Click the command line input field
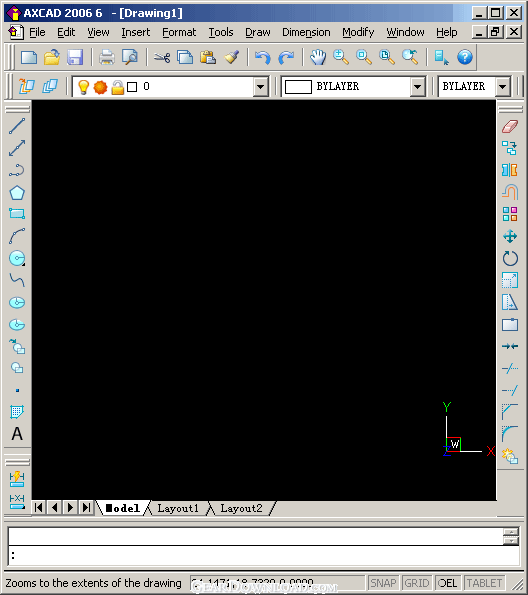 coord(264,556)
